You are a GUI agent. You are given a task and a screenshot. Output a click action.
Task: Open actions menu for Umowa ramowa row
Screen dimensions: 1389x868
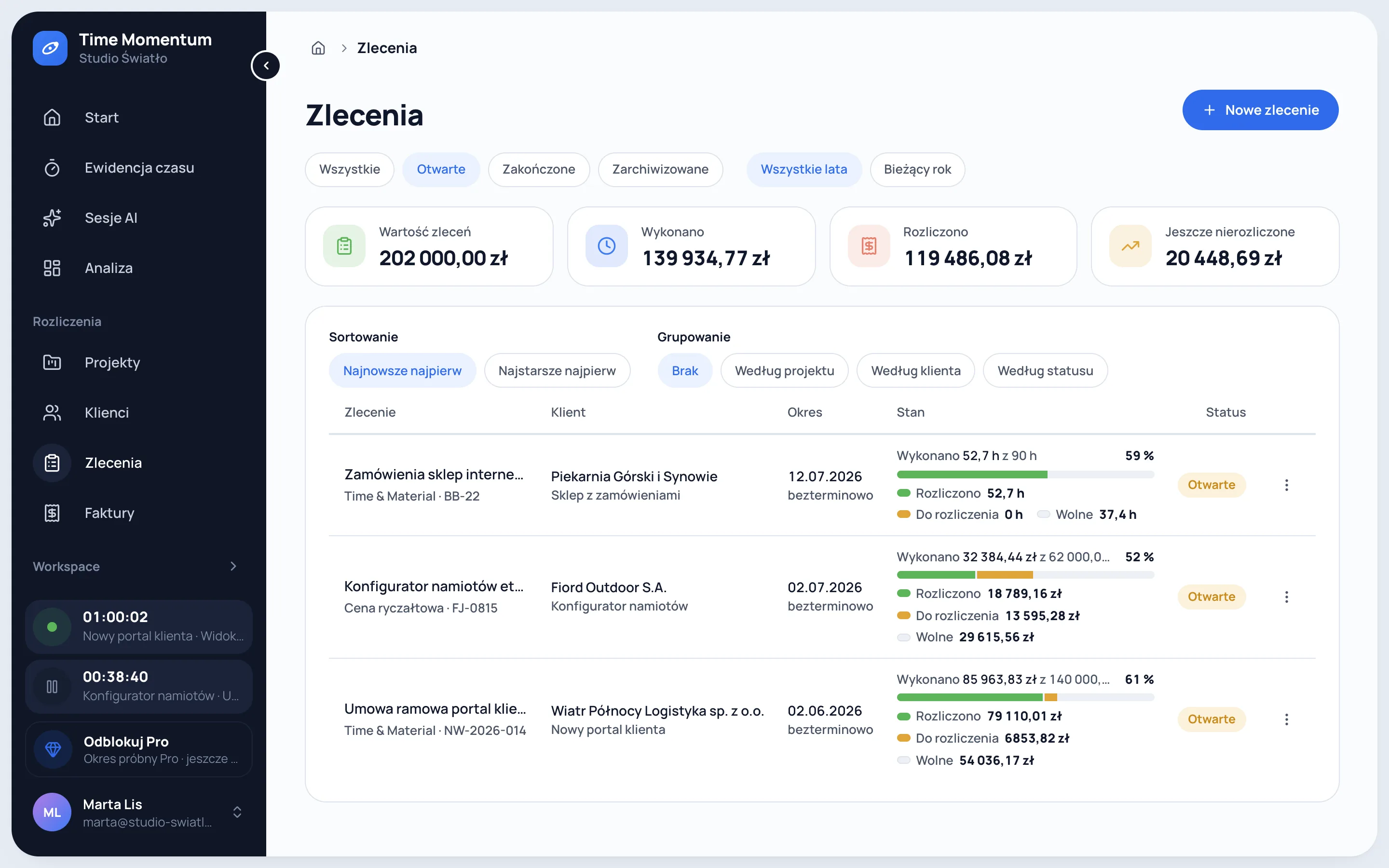pyautogui.click(x=1286, y=719)
